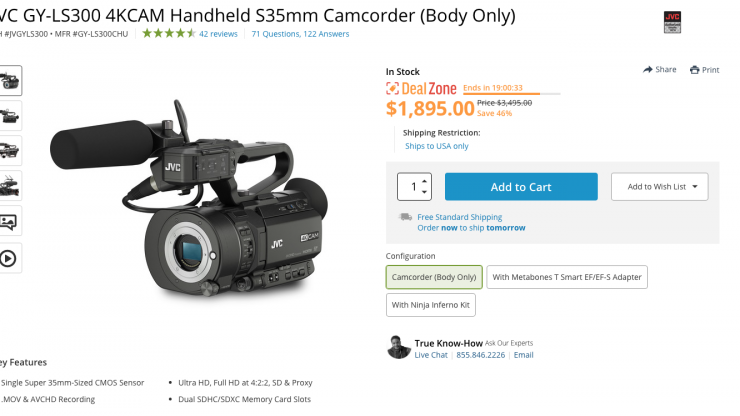The height and width of the screenshot is (416, 740).
Task: Open the product video play icon
Action: [8, 258]
